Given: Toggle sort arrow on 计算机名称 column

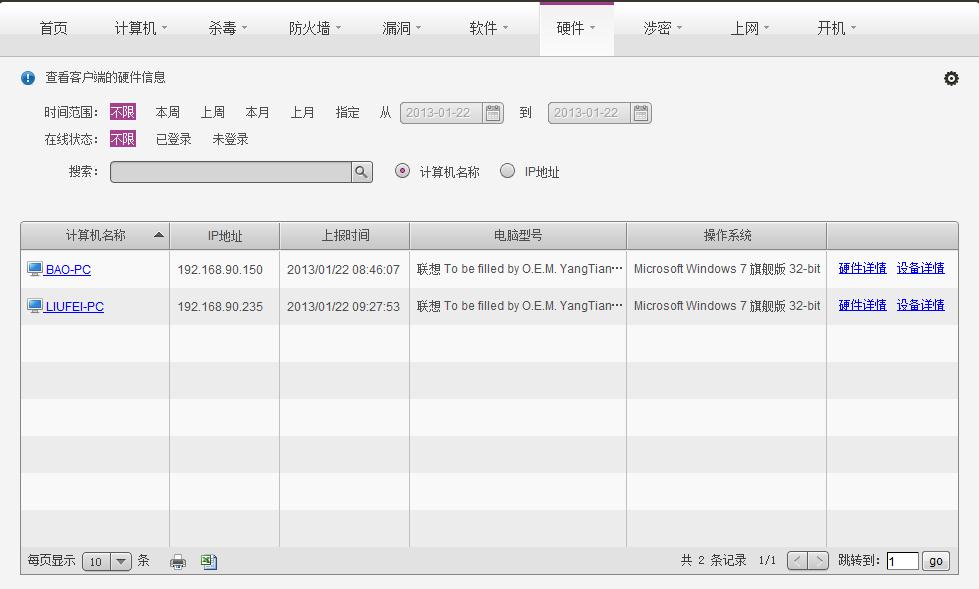Looking at the screenshot, I should [159, 235].
